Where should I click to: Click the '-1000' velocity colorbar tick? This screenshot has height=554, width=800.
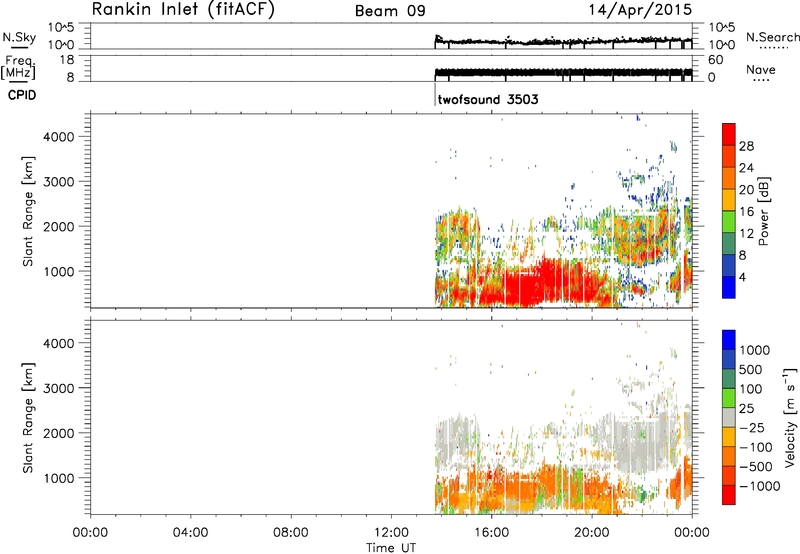coord(759,486)
